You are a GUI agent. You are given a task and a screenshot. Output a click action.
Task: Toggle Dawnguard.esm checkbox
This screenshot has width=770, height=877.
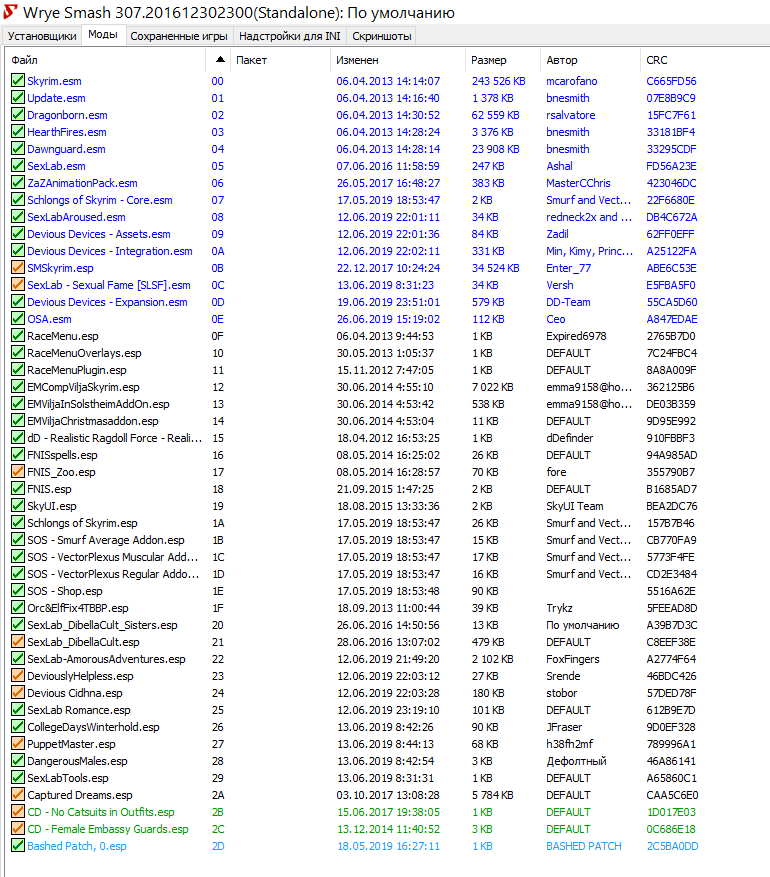click(x=18, y=149)
